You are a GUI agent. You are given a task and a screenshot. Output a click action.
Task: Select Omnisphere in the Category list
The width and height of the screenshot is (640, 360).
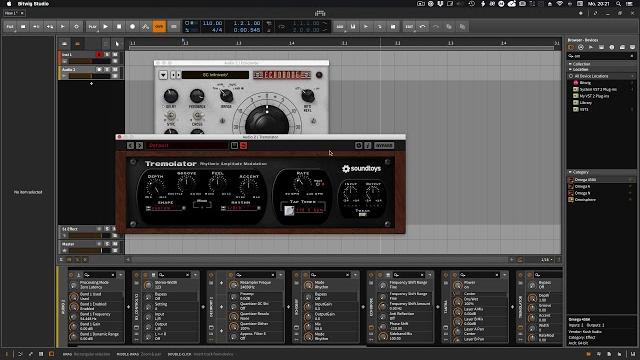coord(585,200)
